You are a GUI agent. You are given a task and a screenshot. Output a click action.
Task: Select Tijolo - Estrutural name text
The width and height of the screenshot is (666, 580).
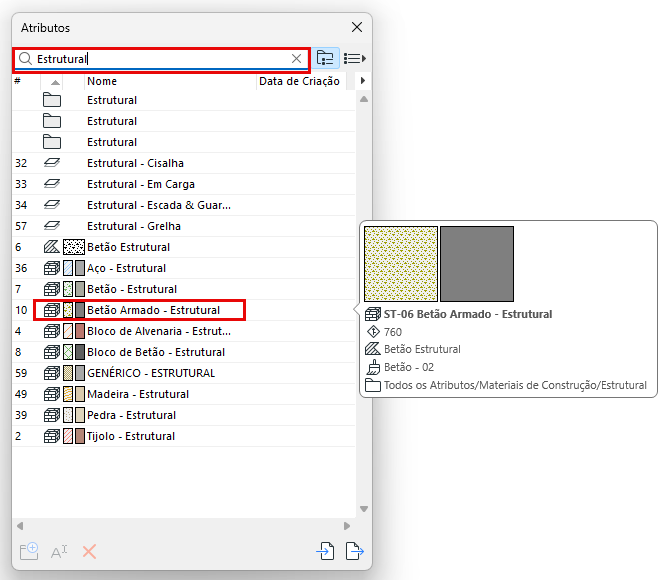coord(131,436)
